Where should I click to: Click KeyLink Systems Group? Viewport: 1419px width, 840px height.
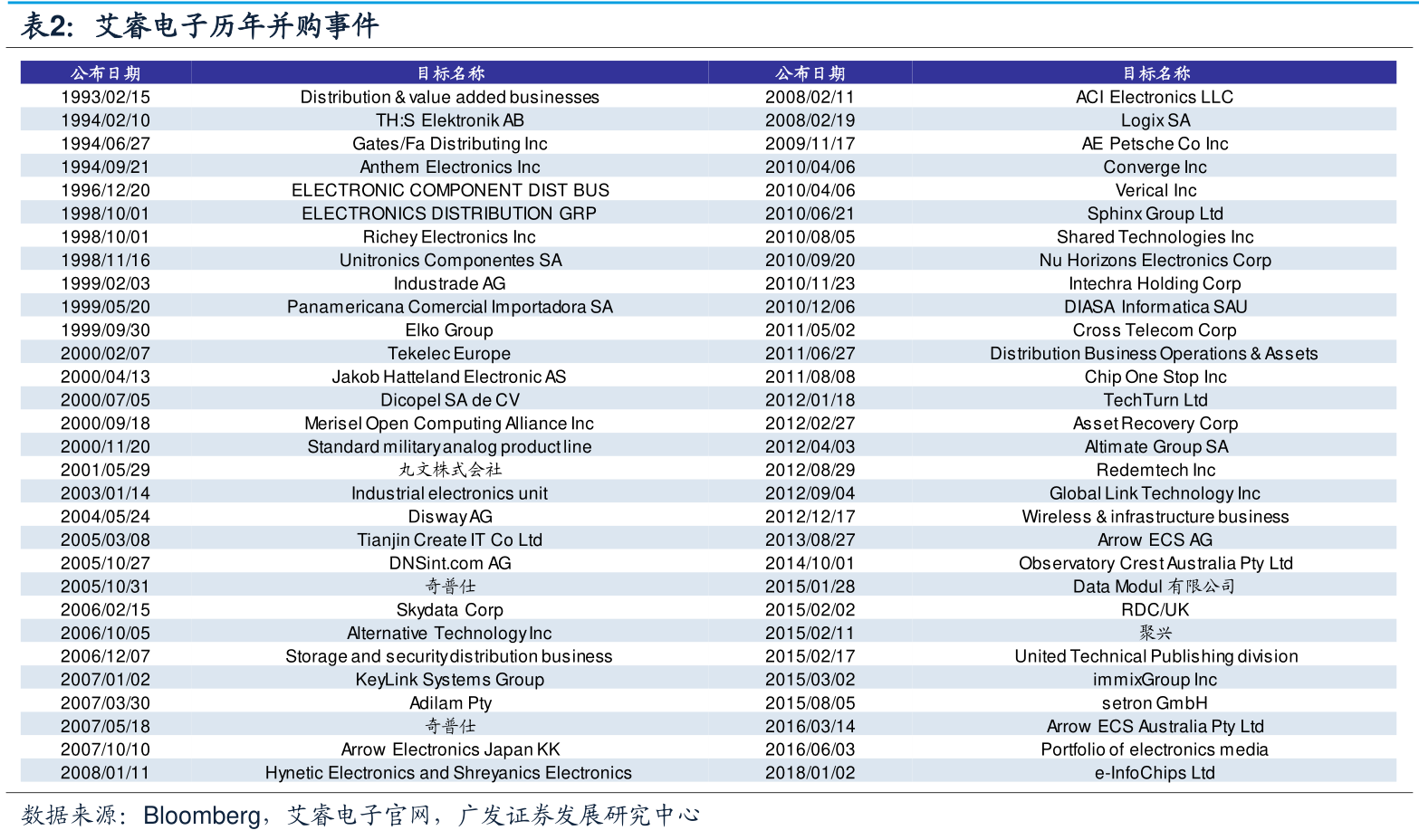click(450, 680)
